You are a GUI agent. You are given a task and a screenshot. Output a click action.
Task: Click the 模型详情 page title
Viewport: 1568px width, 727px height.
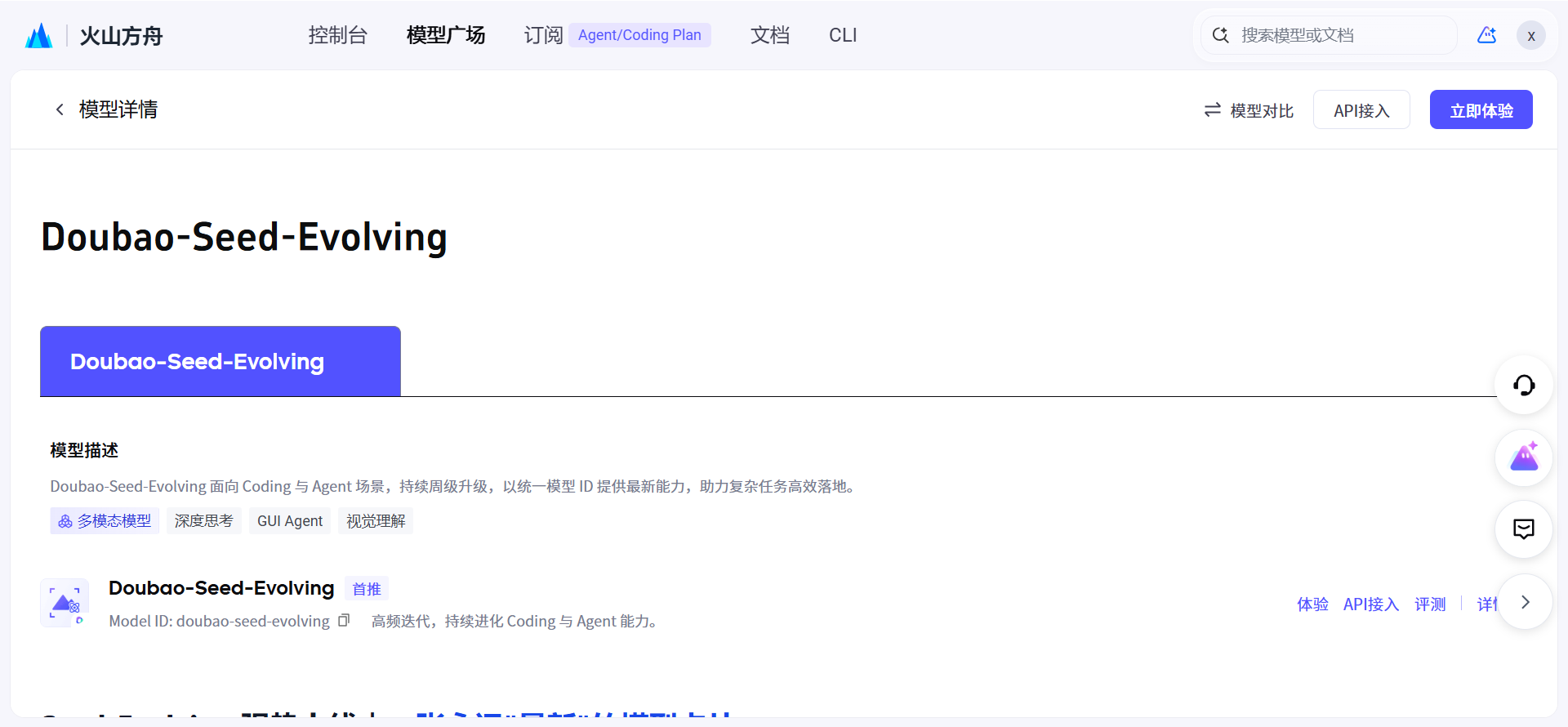118,109
